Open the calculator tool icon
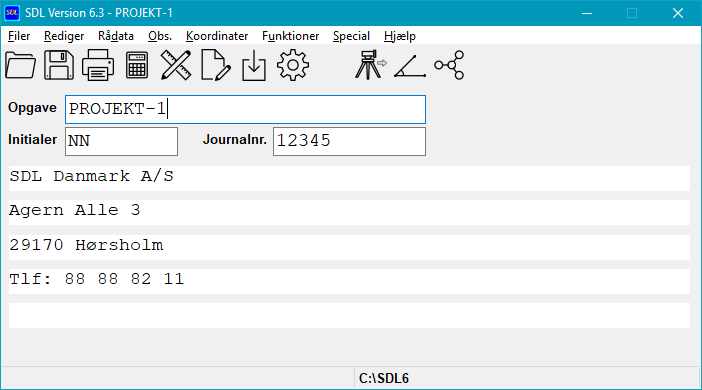This screenshot has height=390, width=702. coord(137,65)
